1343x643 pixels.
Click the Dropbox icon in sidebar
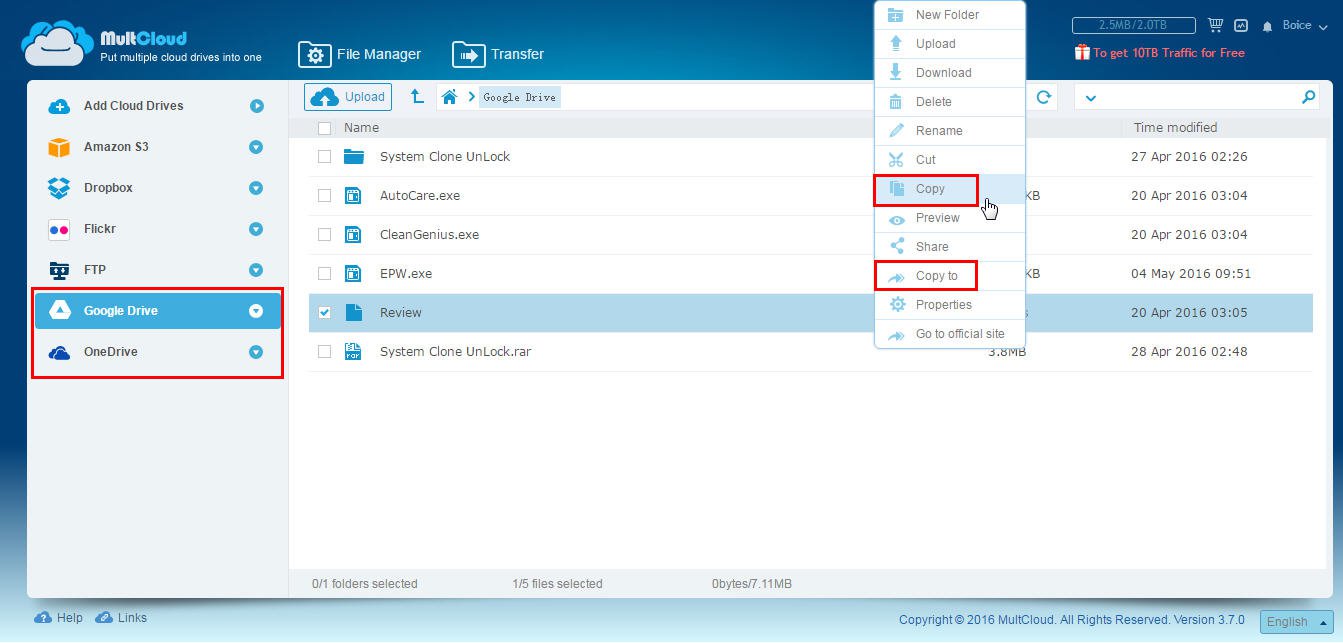tap(59, 188)
